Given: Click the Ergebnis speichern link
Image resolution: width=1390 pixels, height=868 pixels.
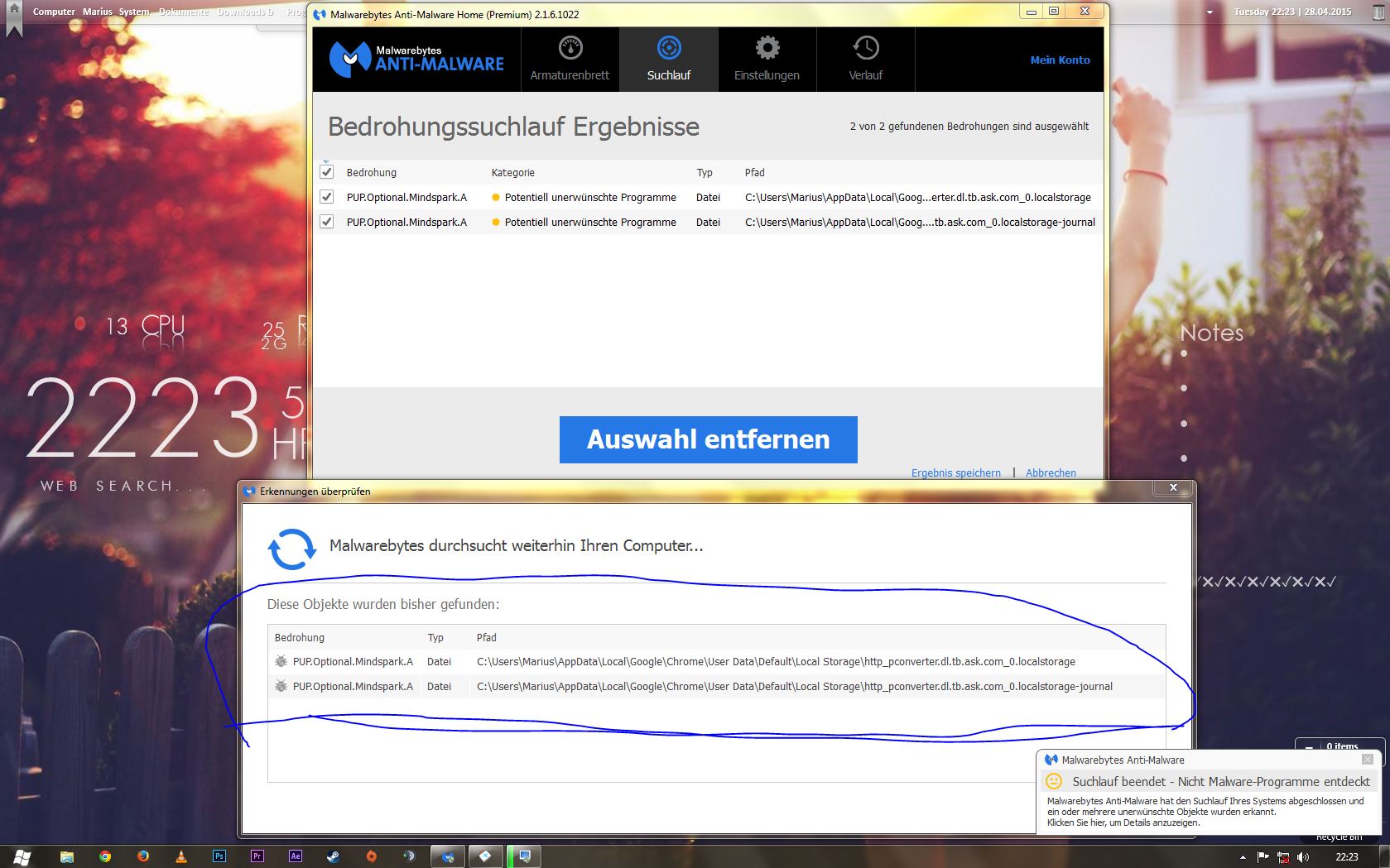Looking at the screenshot, I should (x=955, y=473).
